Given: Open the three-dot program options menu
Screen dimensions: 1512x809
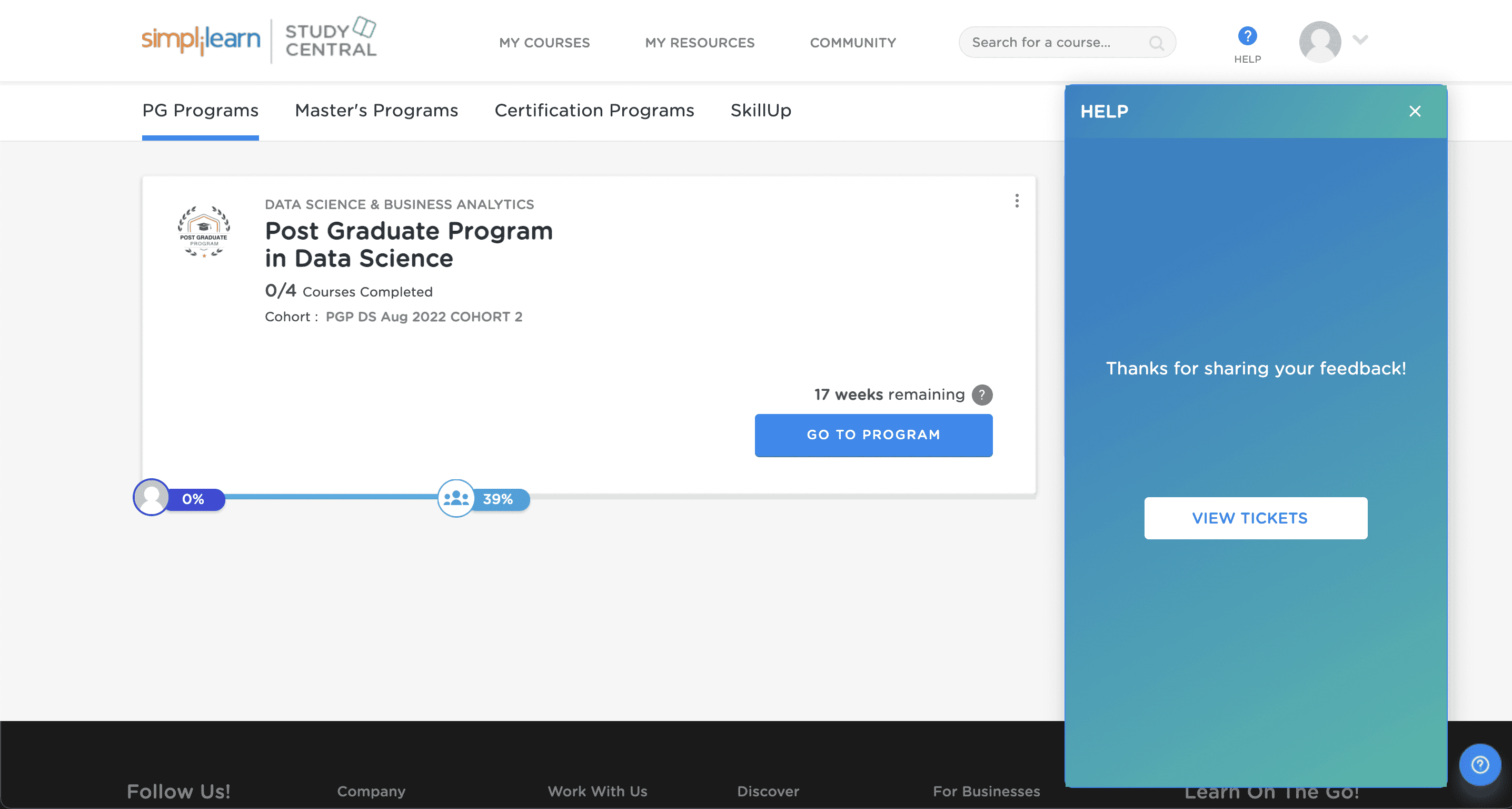Looking at the screenshot, I should 1017,201.
